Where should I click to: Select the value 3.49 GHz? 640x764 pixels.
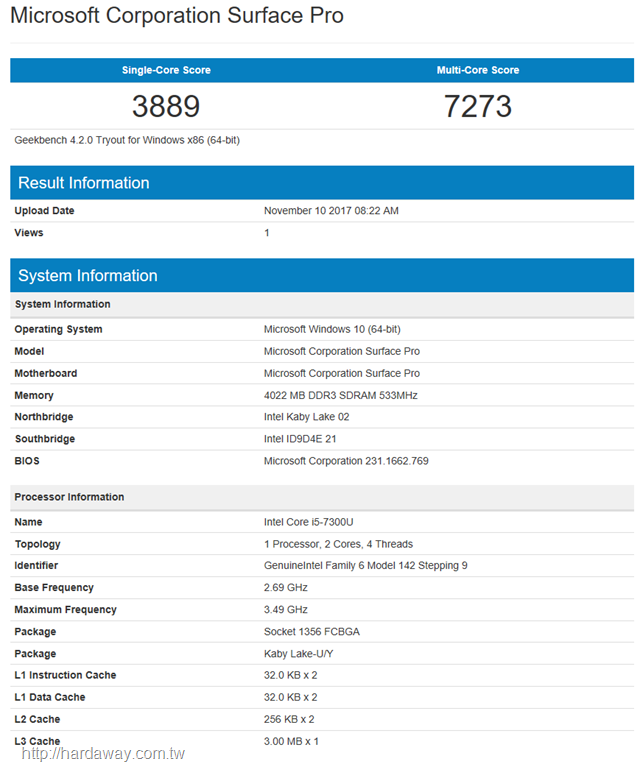286,610
